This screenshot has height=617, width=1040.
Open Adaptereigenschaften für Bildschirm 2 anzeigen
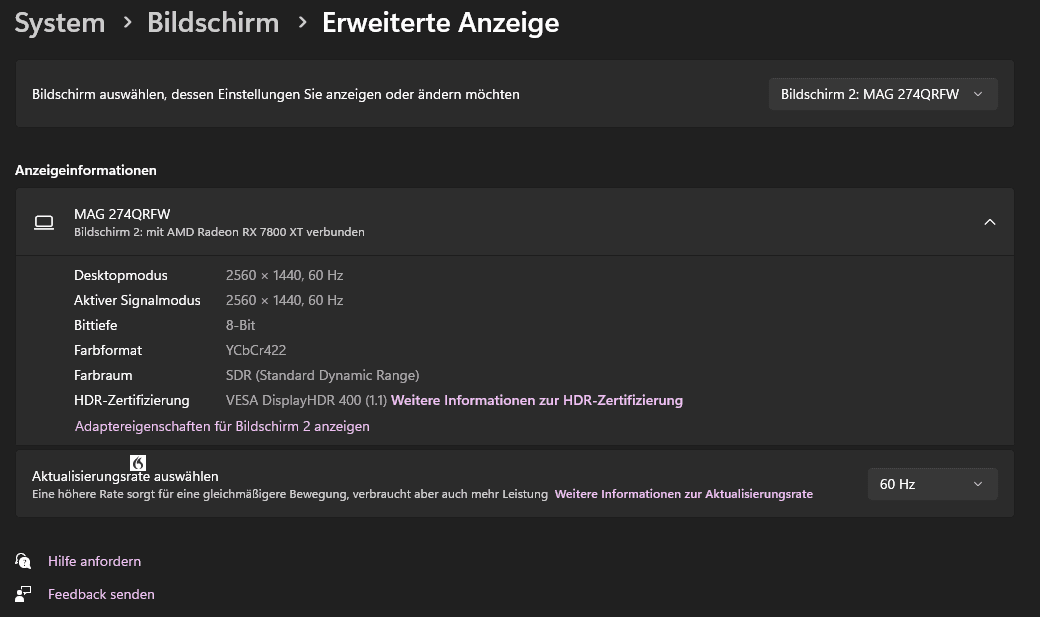tap(222, 426)
